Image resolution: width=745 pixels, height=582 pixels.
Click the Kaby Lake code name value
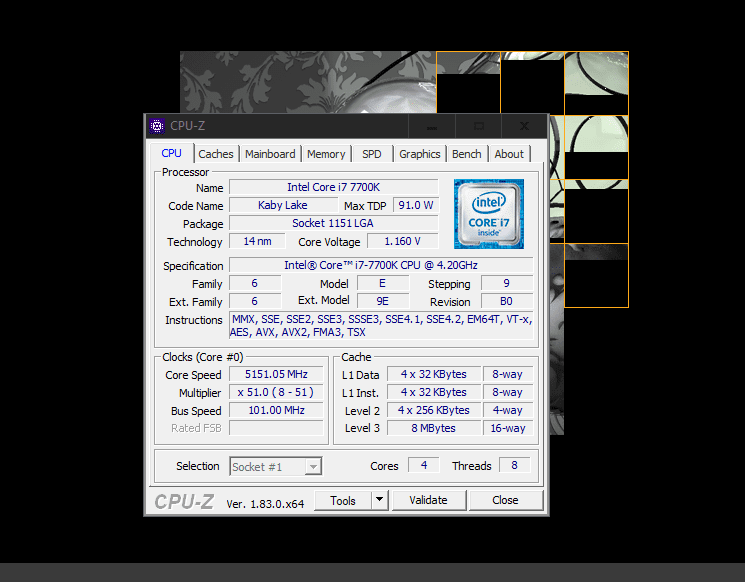click(283, 205)
